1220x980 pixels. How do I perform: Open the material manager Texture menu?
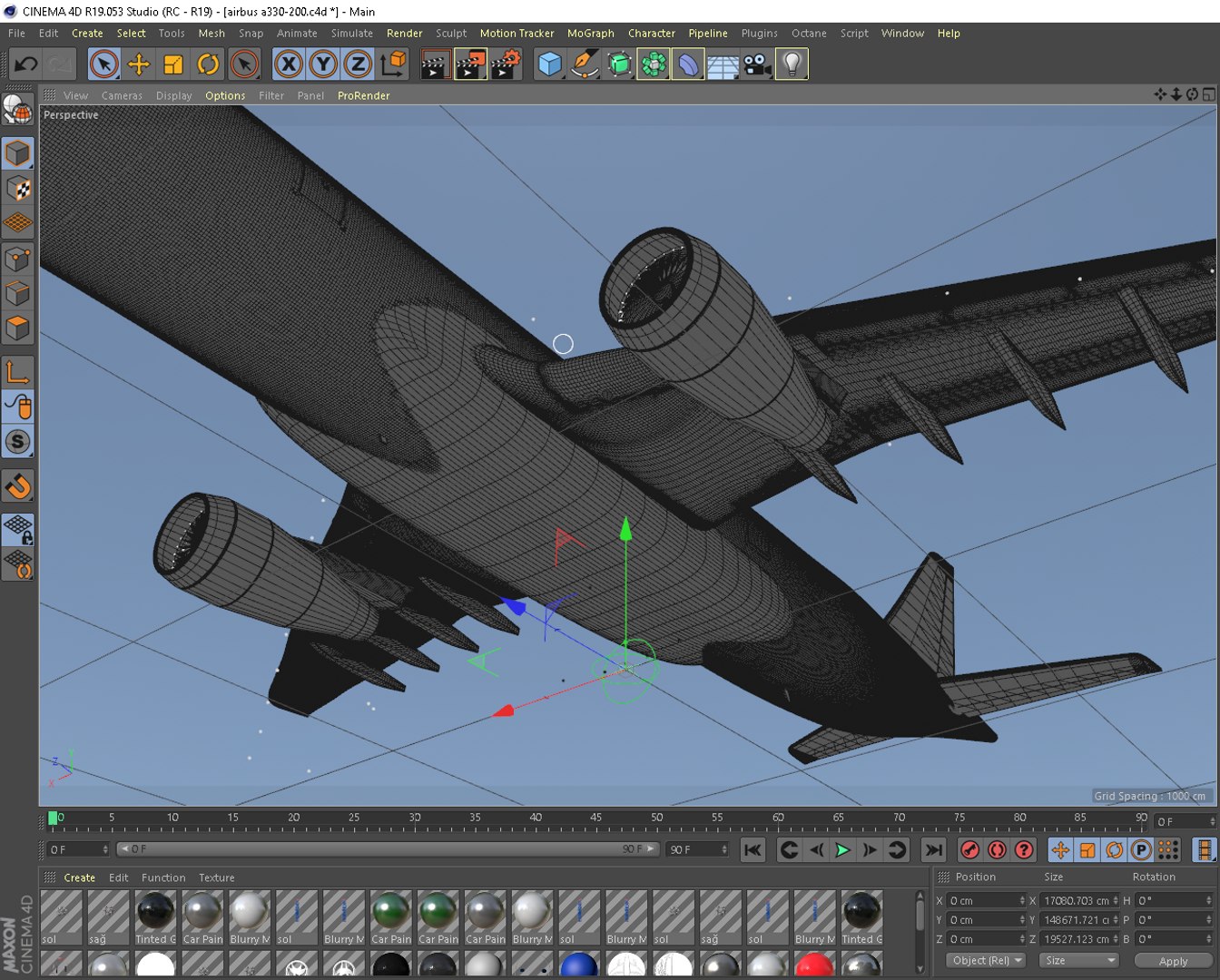tap(217, 877)
